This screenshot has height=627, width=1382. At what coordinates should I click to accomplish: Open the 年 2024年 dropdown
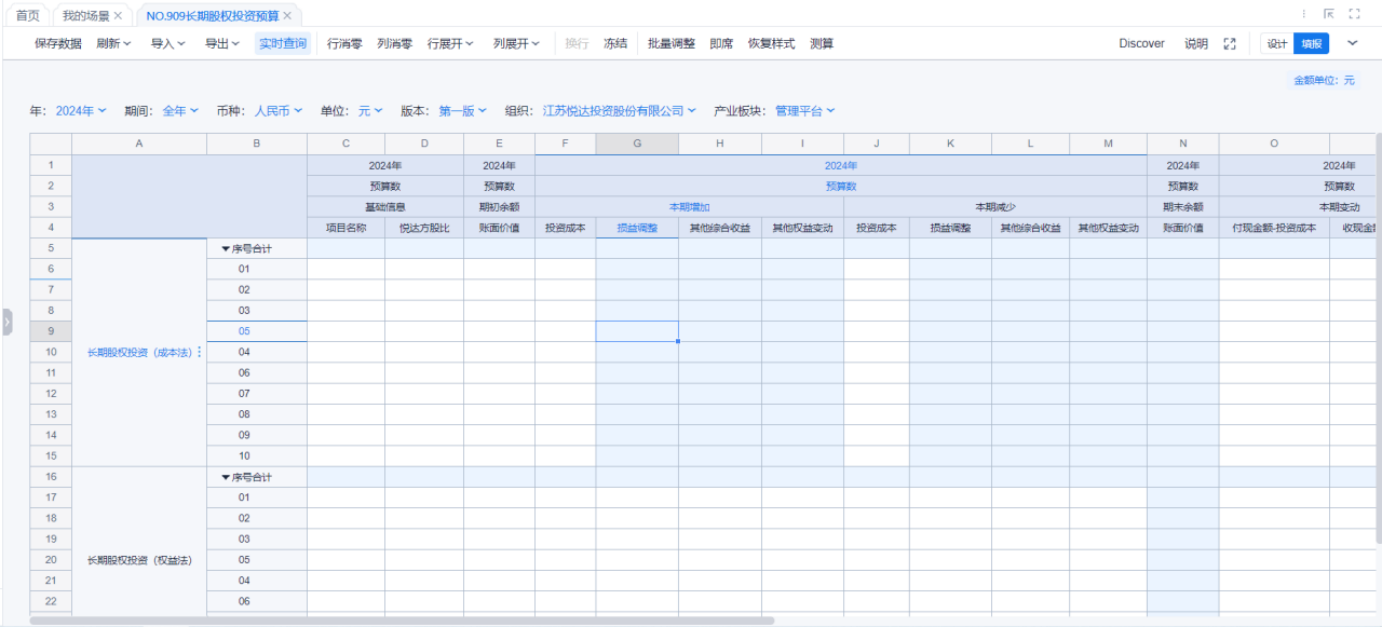coord(81,111)
